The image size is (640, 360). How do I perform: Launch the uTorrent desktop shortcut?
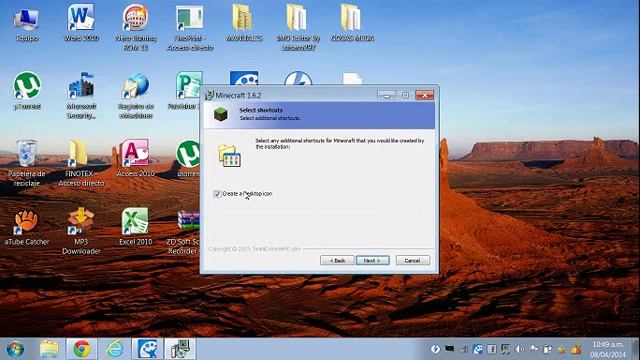click(27, 91)
